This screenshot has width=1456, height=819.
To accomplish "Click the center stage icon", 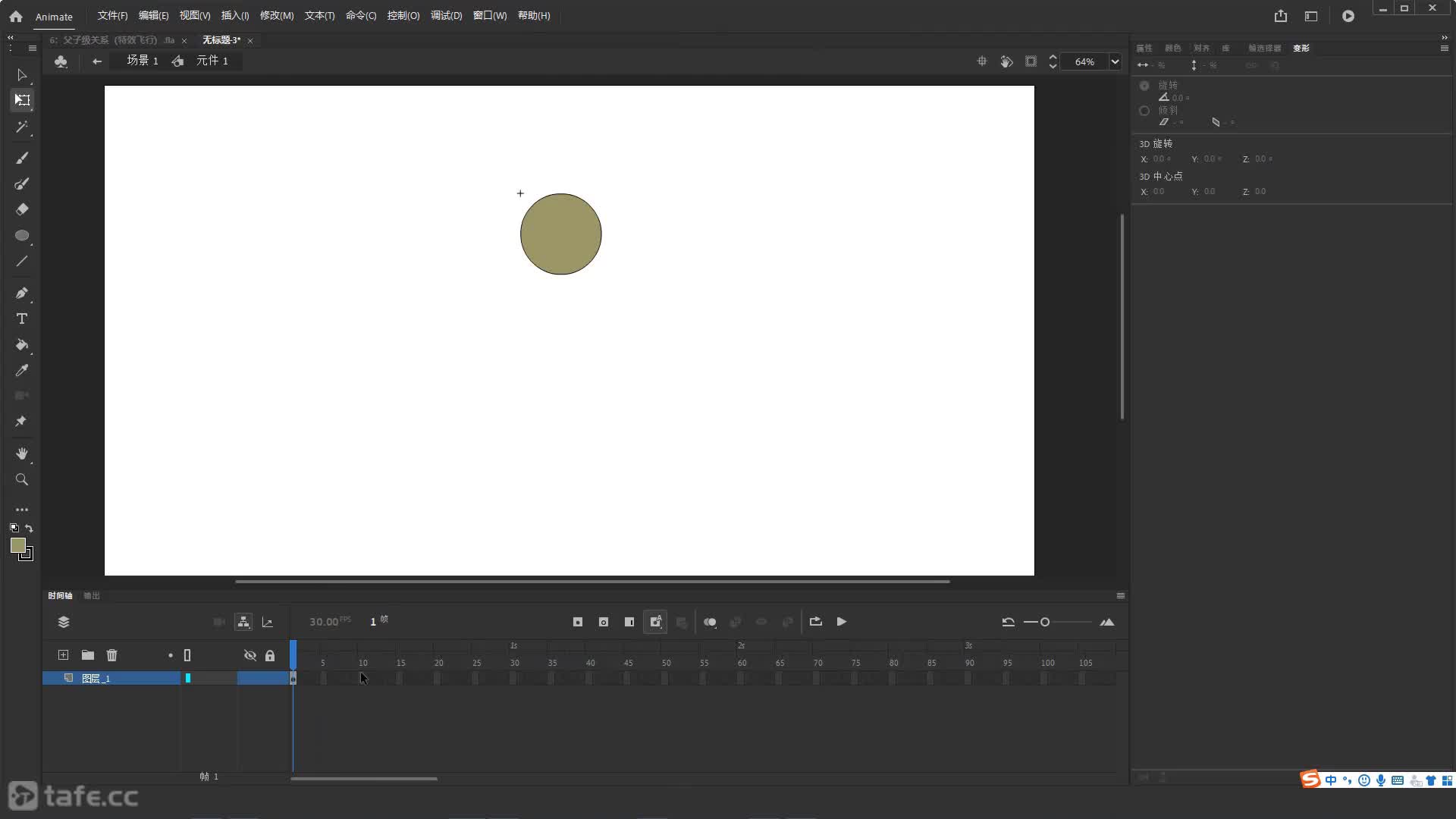I will (x=982, y=61).
